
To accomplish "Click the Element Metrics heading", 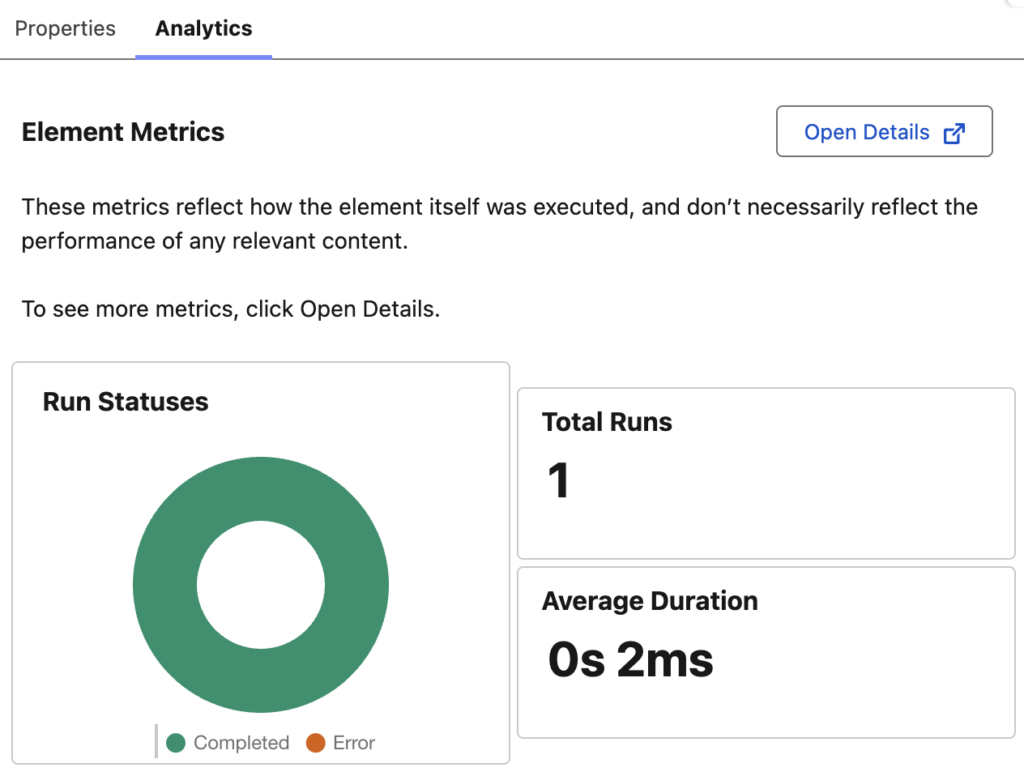I will [123, 132].
